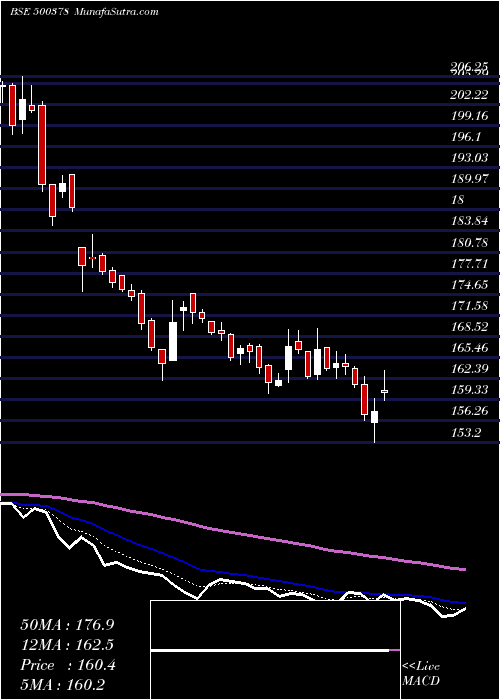Select the 156.26 price label
The height and width of the screenshot is (700, 500).
point(471,411)
